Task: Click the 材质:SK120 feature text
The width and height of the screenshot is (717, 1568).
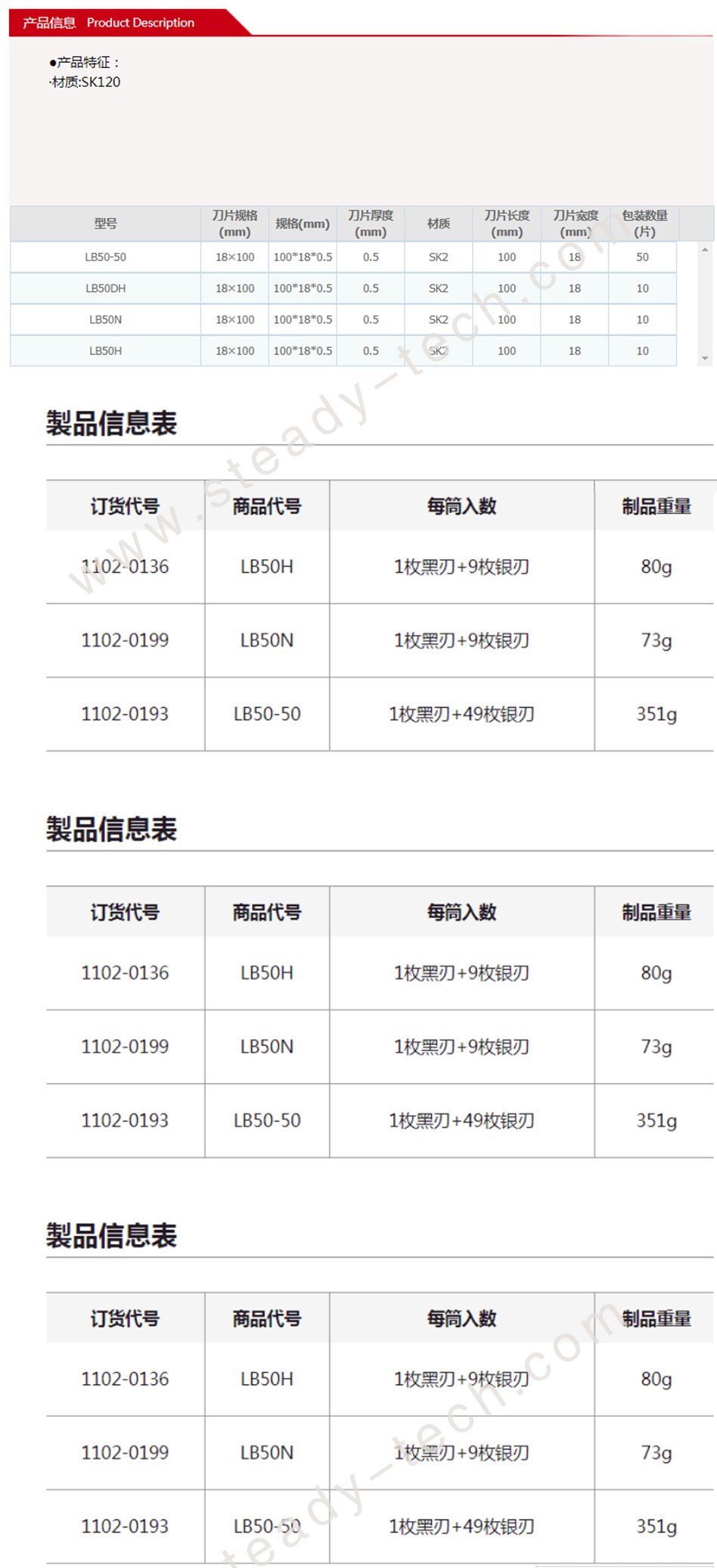Action: [x=85, y=82]
